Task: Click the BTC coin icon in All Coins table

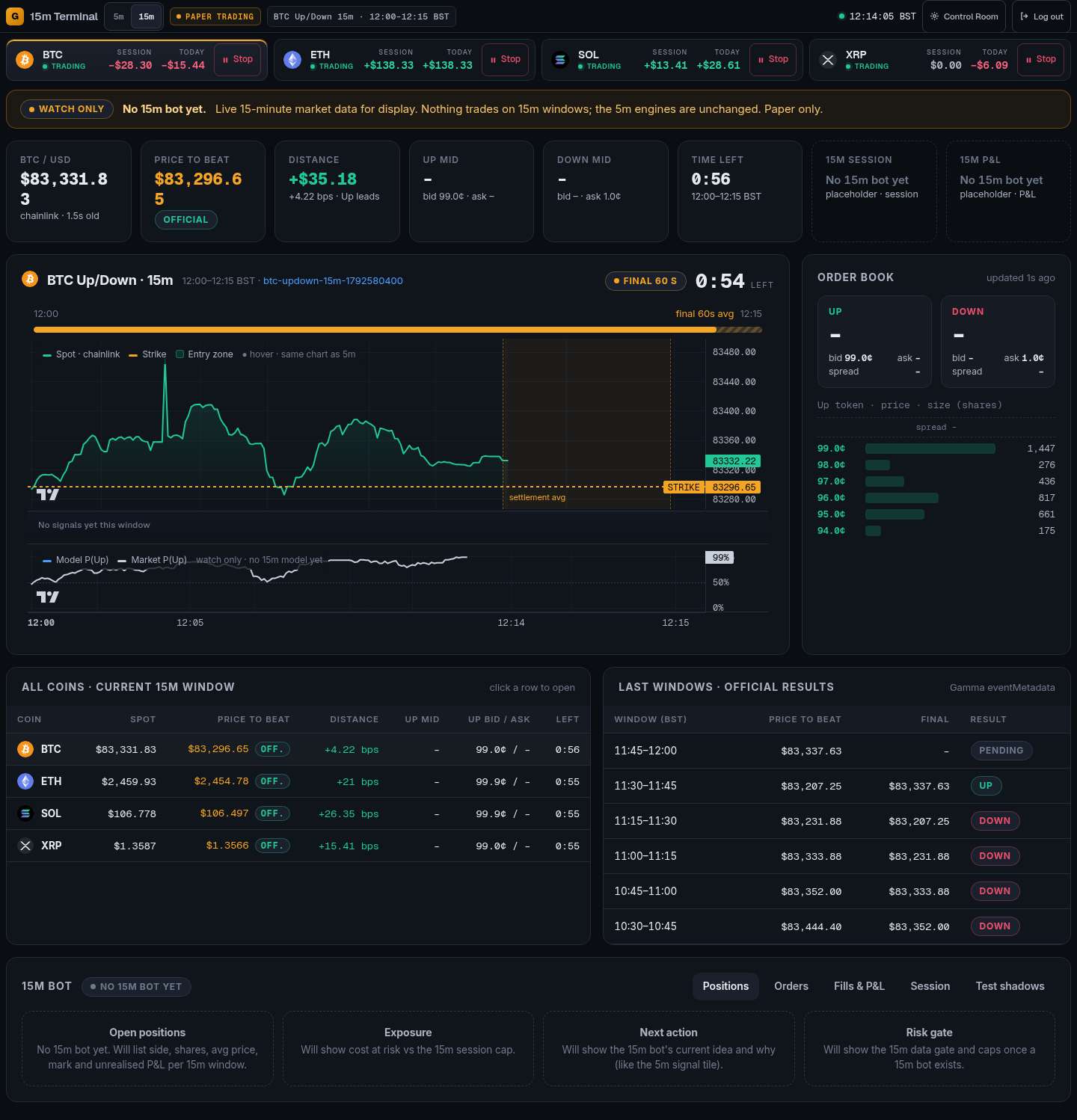Action: point(25,749)
